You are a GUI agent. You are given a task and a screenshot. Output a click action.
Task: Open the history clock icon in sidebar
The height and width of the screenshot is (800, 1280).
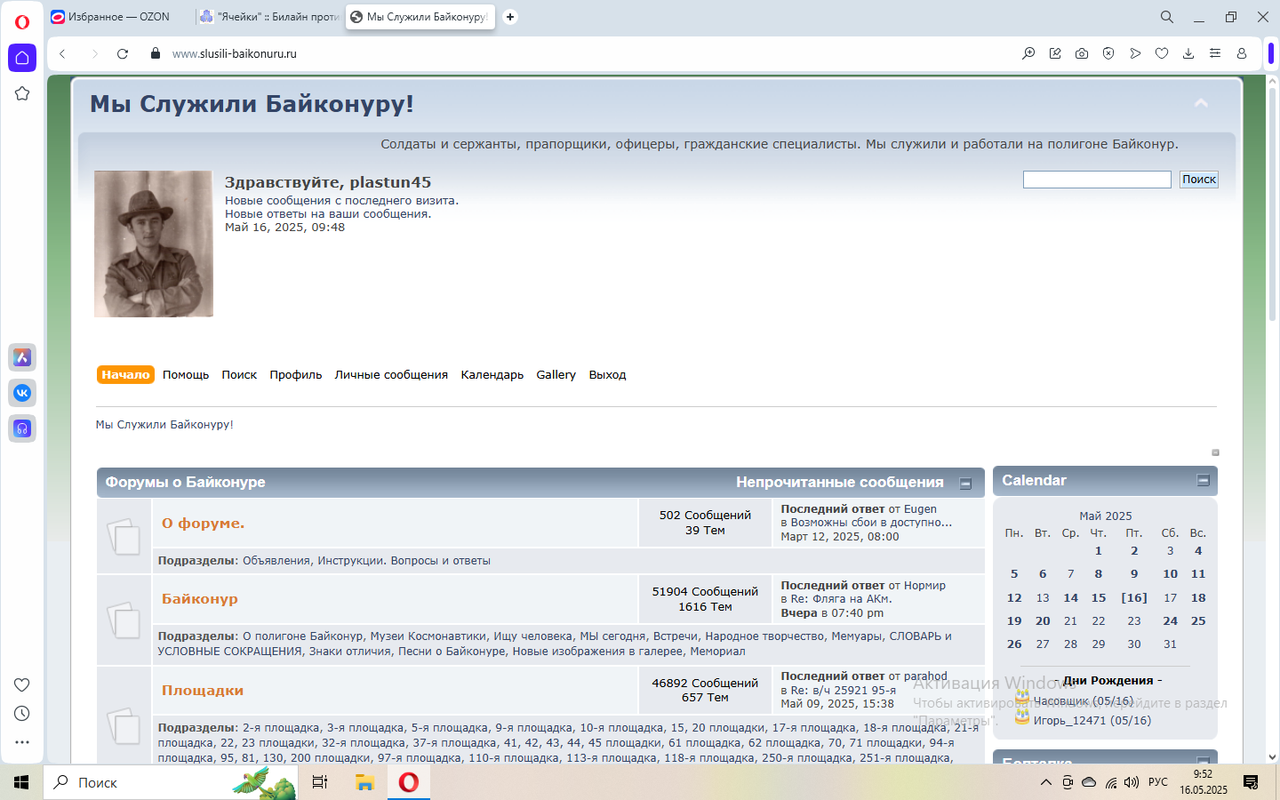(x=22, y=714)
